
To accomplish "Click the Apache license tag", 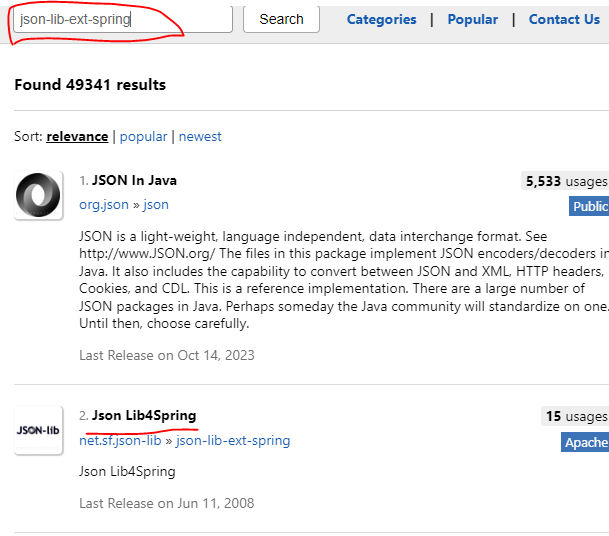I will pos(585,442).
